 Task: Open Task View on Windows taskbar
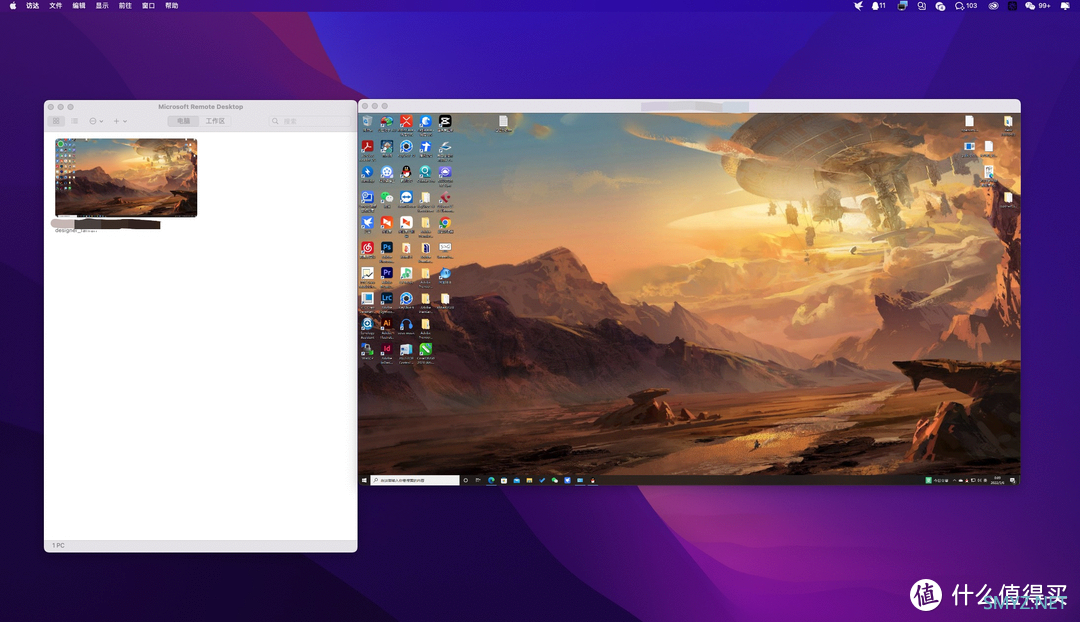click(x=478, y=480)
